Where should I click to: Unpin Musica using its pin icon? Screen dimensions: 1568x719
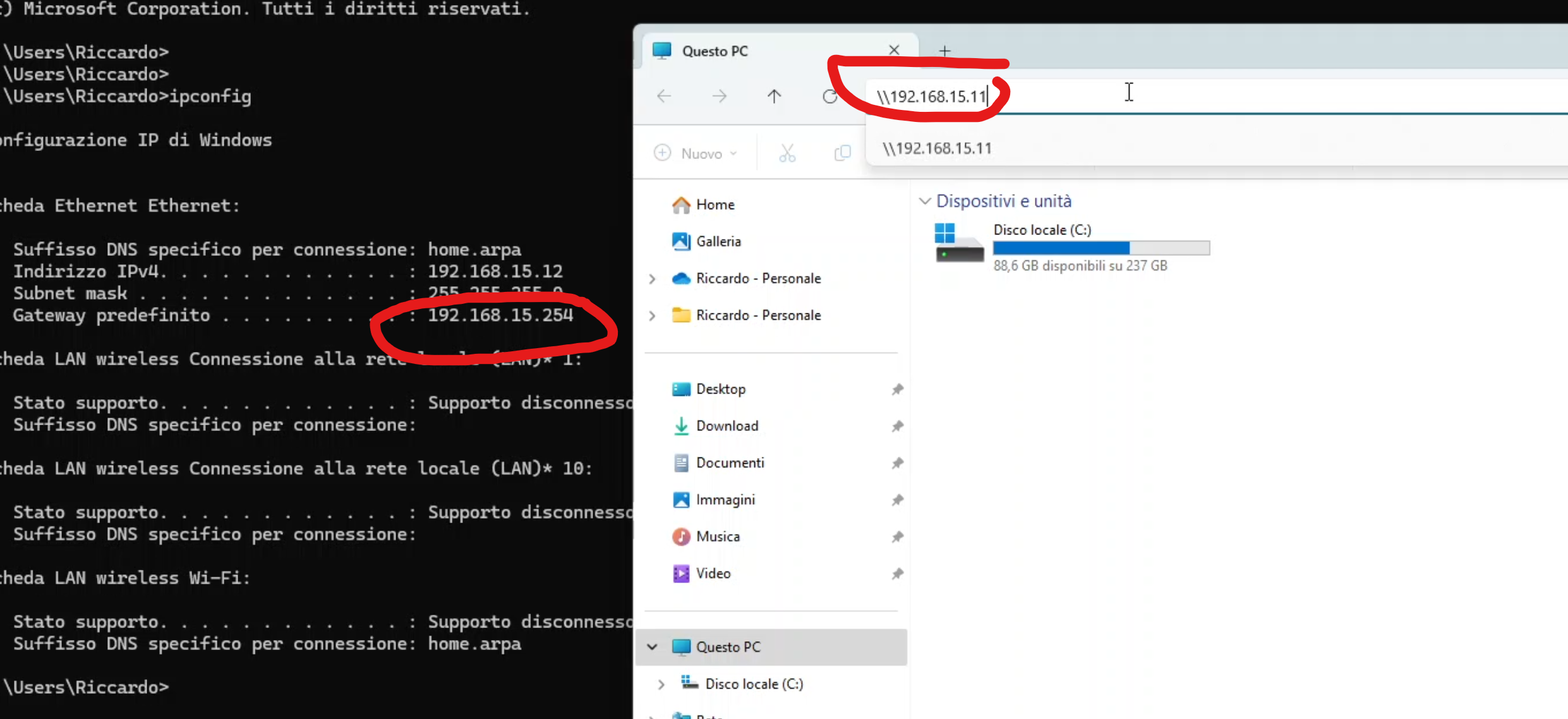897,537
